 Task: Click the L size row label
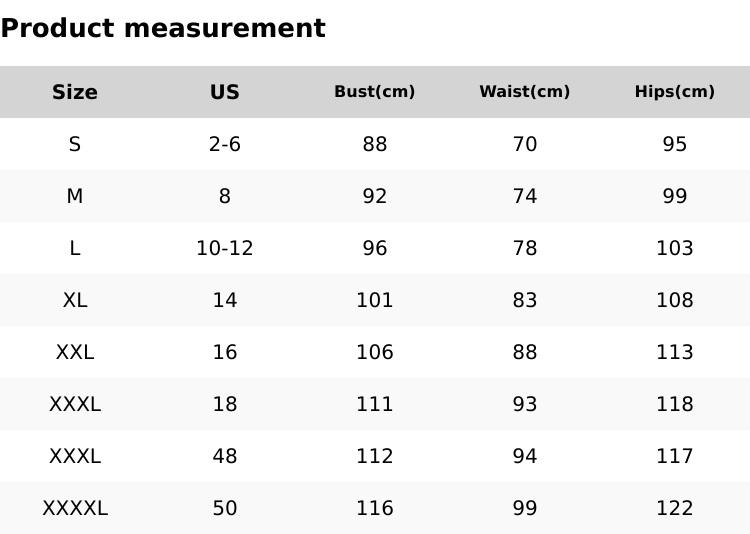(x=75, y=248)
